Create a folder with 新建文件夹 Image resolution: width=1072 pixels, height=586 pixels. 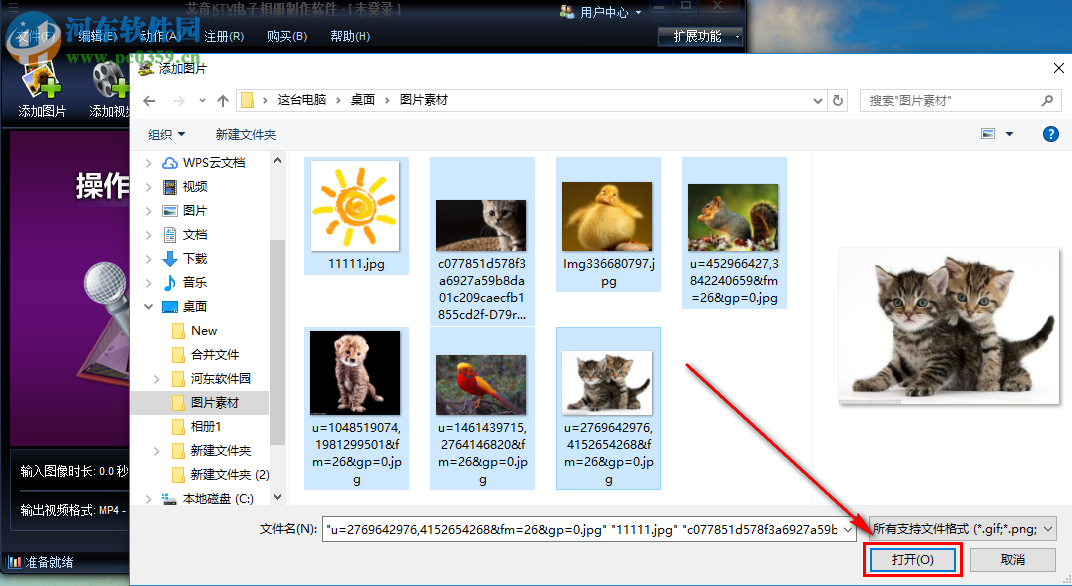click(x=244, y=133)
